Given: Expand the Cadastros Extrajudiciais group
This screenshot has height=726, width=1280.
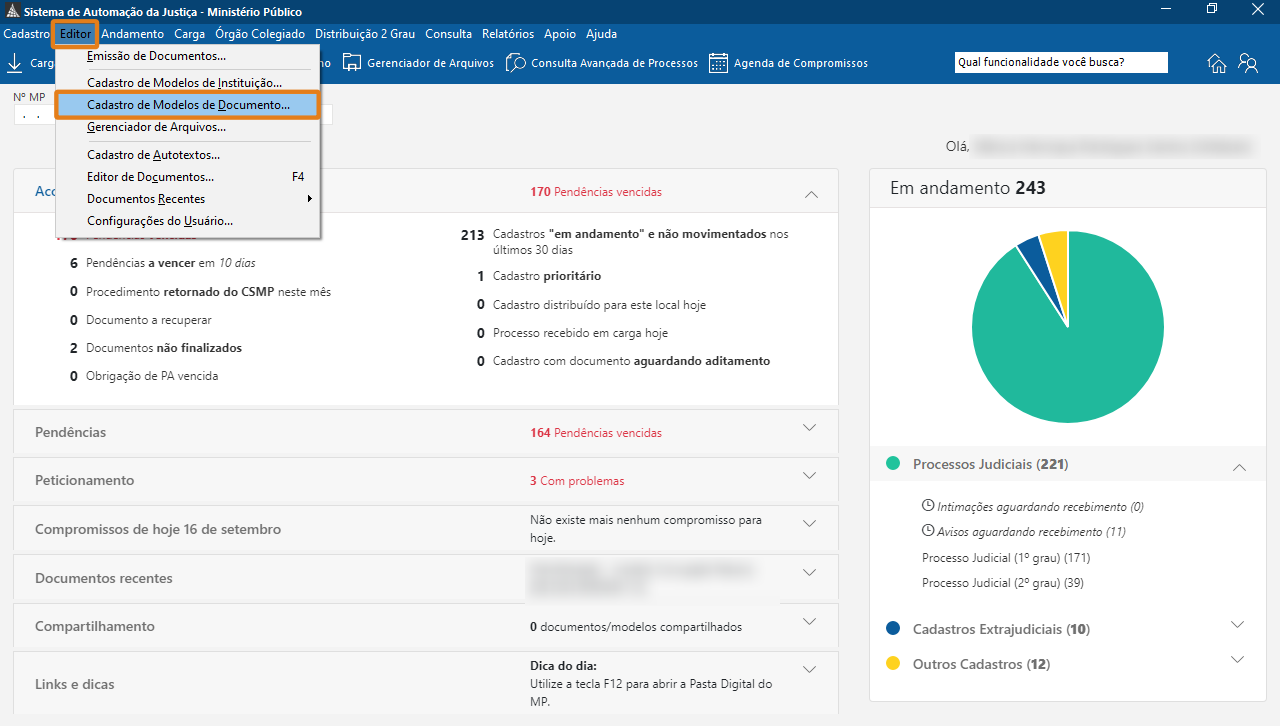Looking at the screenshot, I should [x=1238, y=624].
